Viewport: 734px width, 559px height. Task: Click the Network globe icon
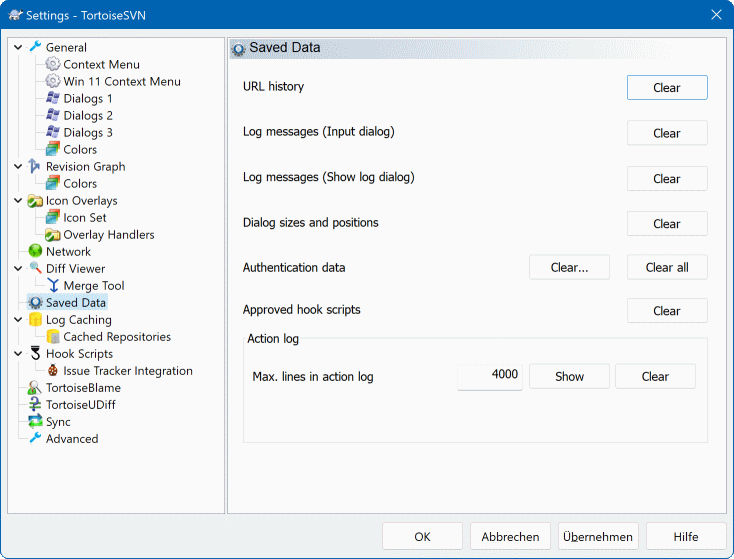pos(35,251)
